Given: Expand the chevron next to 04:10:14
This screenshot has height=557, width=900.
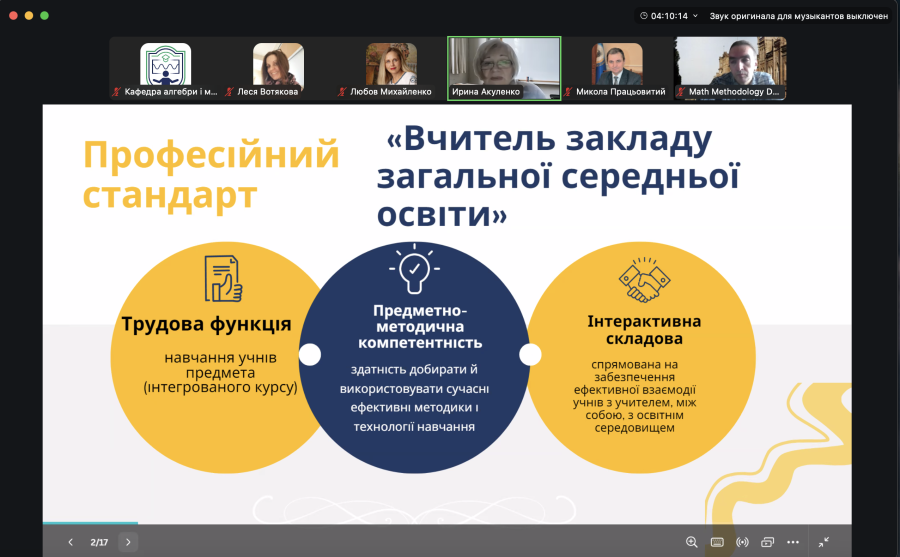Looking at the screenshot, I should tap(695, 16).
